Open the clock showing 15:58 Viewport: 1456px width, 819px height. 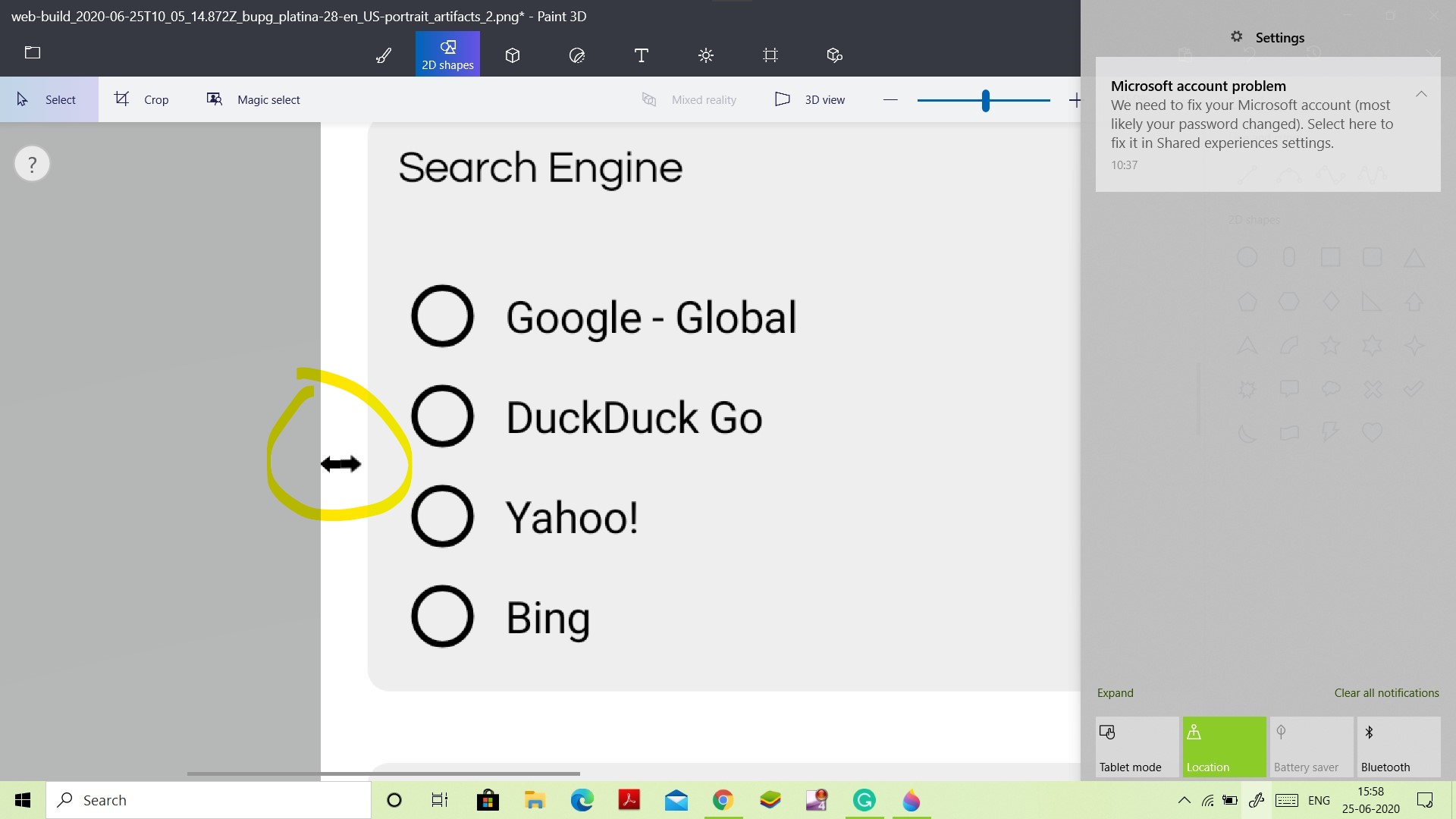pyautogui.click(x=1370, y=800)
